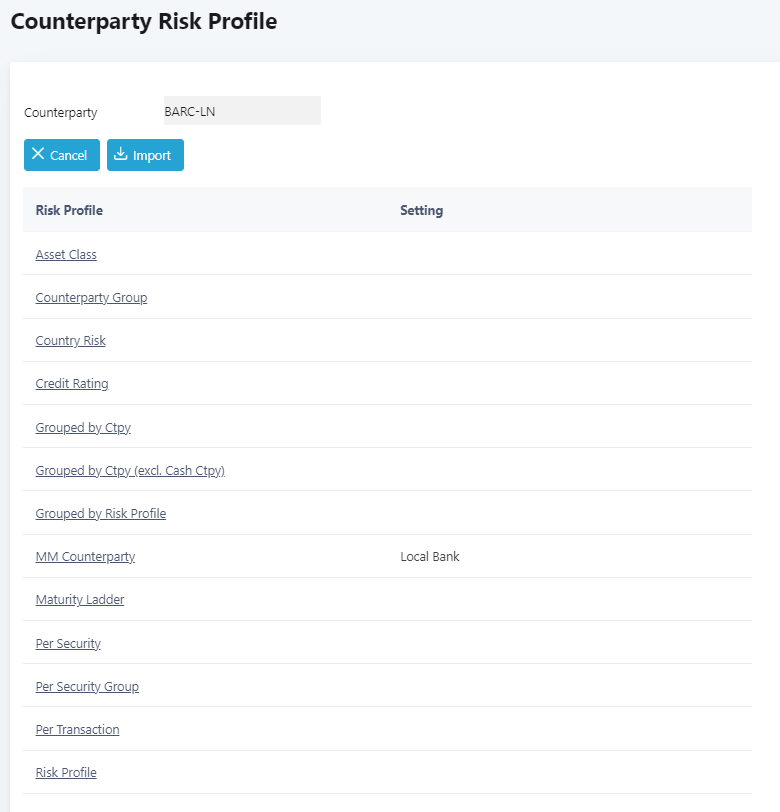Select the Per Security Group link
Image resolution: width=780 pixels, height=812 pixels.
(87, 687)
